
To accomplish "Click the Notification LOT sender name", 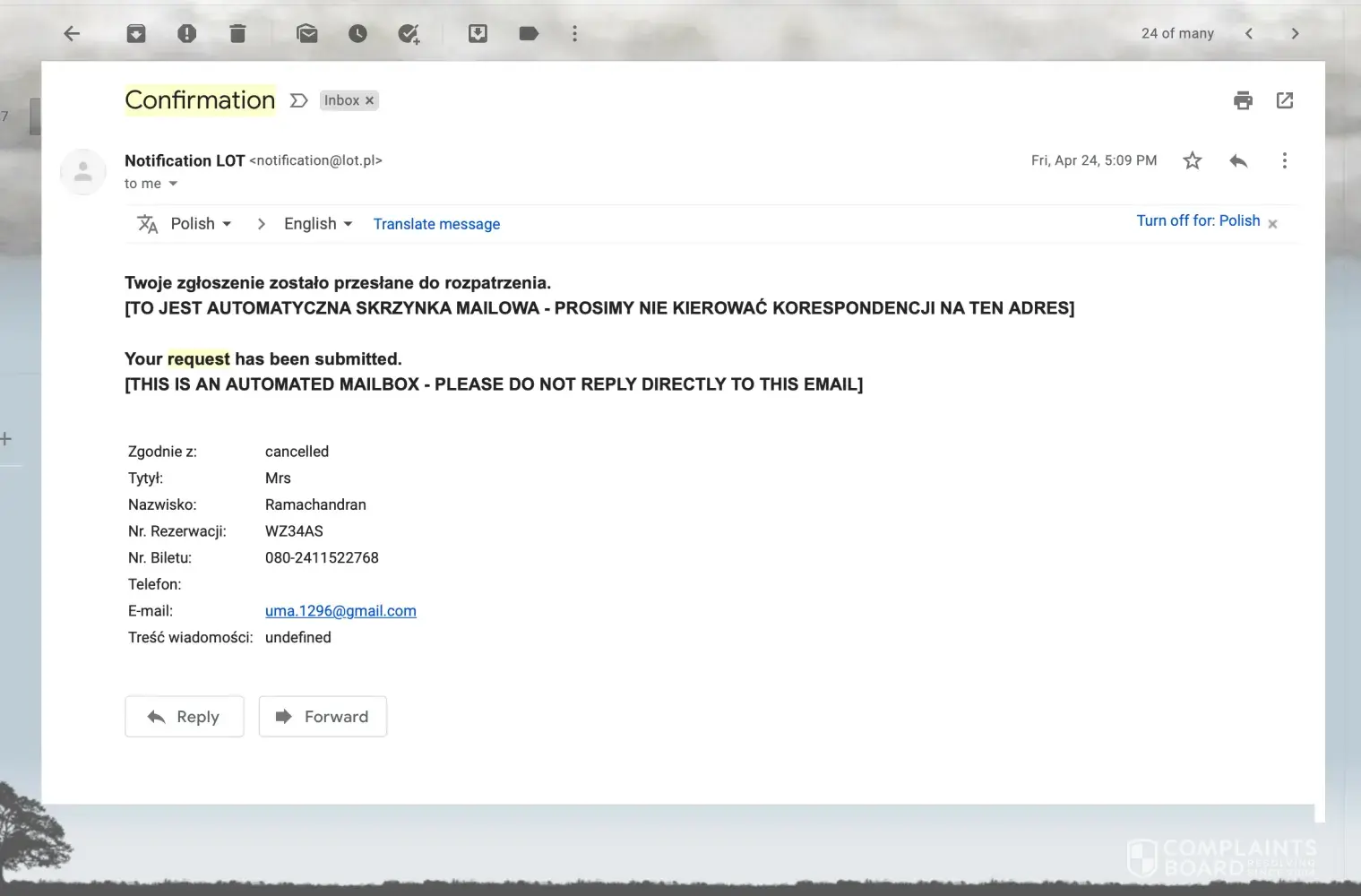I will pyautogui.click(x=185, y=160).
